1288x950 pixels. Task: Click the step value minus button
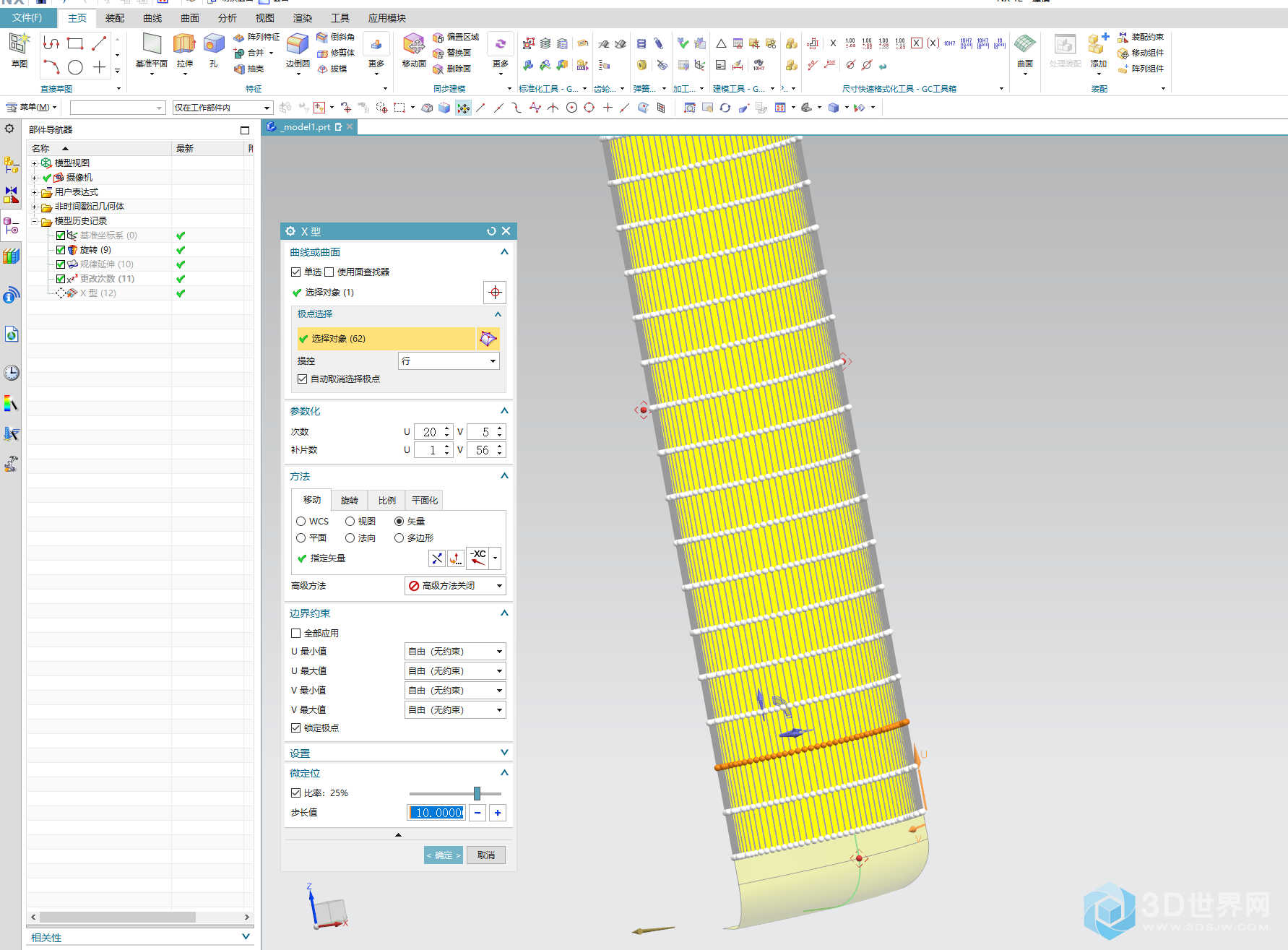pyautogui.click(x=477, y=813)
